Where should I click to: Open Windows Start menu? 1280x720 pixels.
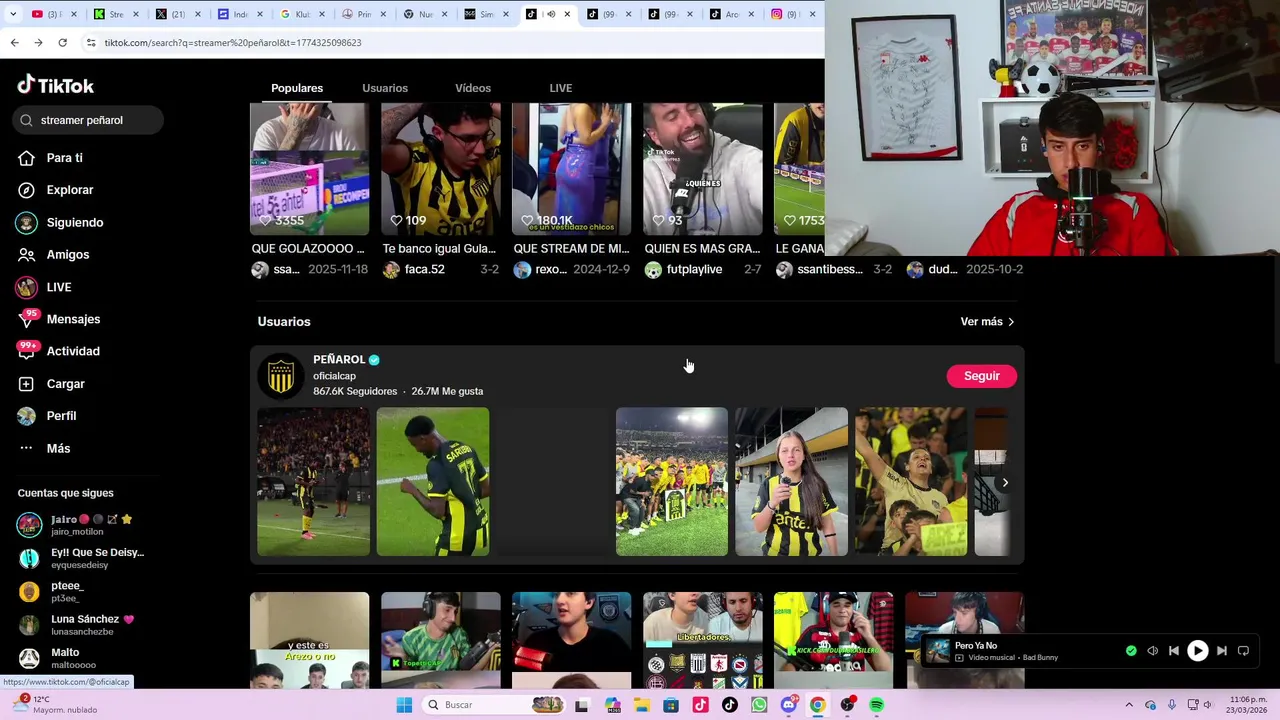(x=404, y=705)
